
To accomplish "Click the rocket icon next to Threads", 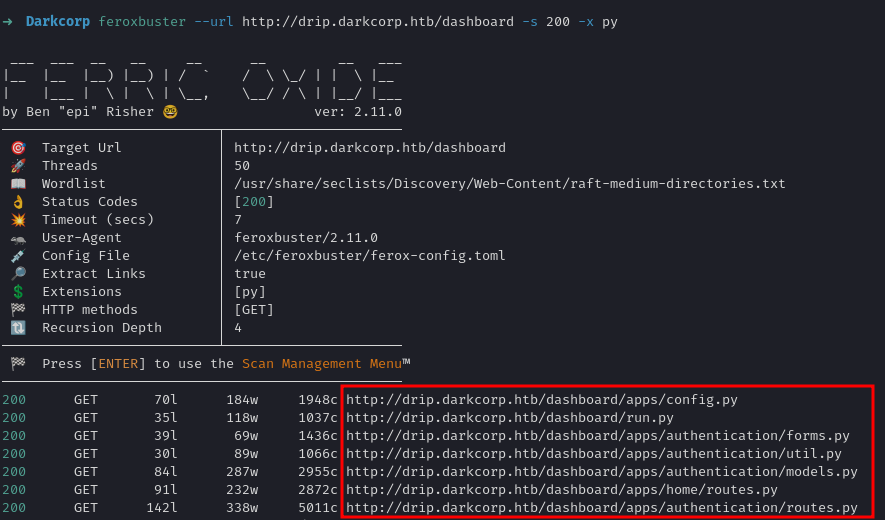I will pos(18,166).
